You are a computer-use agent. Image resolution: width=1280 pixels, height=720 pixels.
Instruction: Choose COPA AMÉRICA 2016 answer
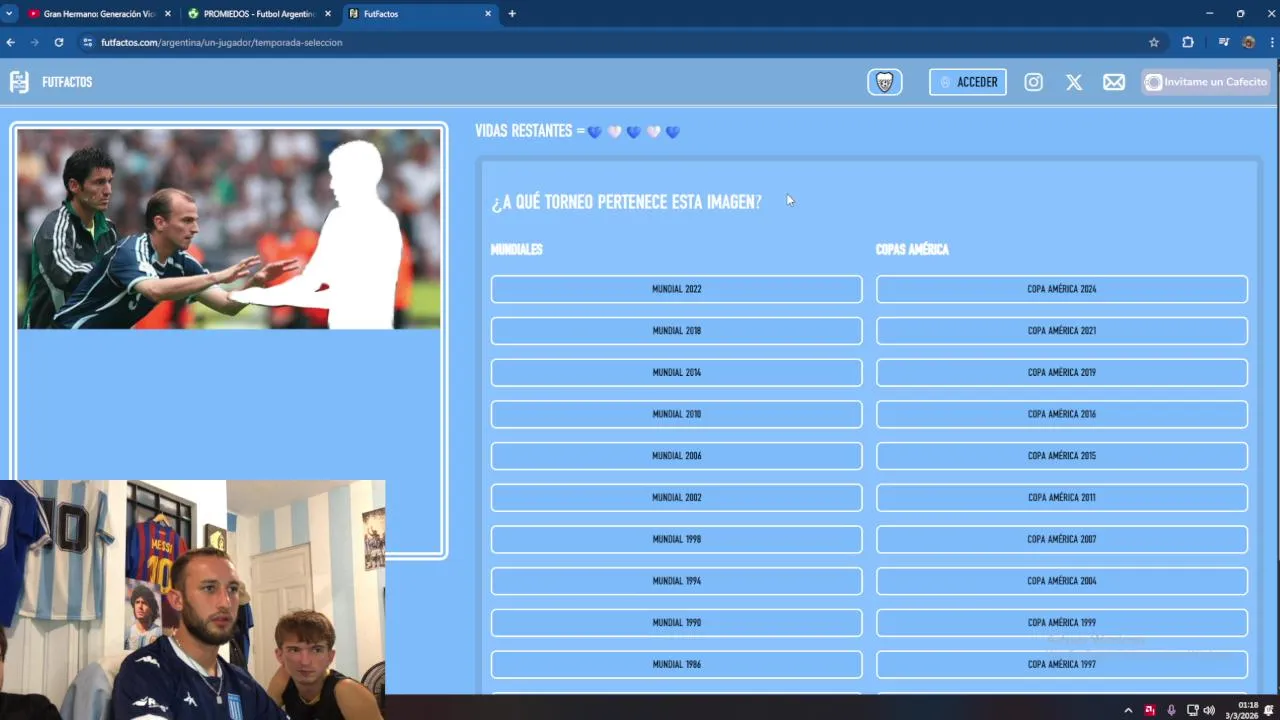pos(1062,414)
